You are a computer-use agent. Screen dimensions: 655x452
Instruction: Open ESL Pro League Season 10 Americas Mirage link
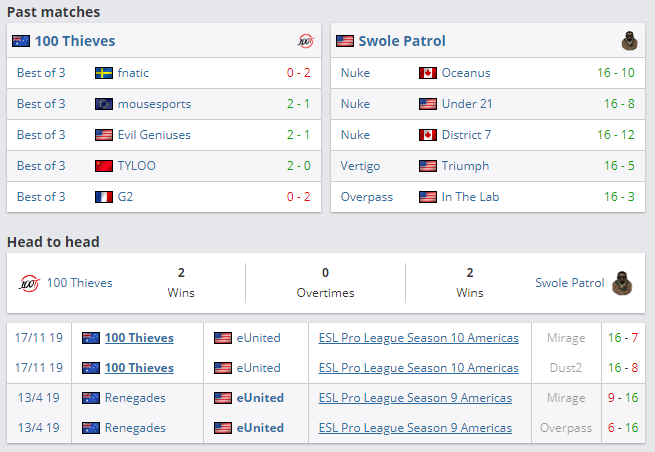click(x=418, y=338)
